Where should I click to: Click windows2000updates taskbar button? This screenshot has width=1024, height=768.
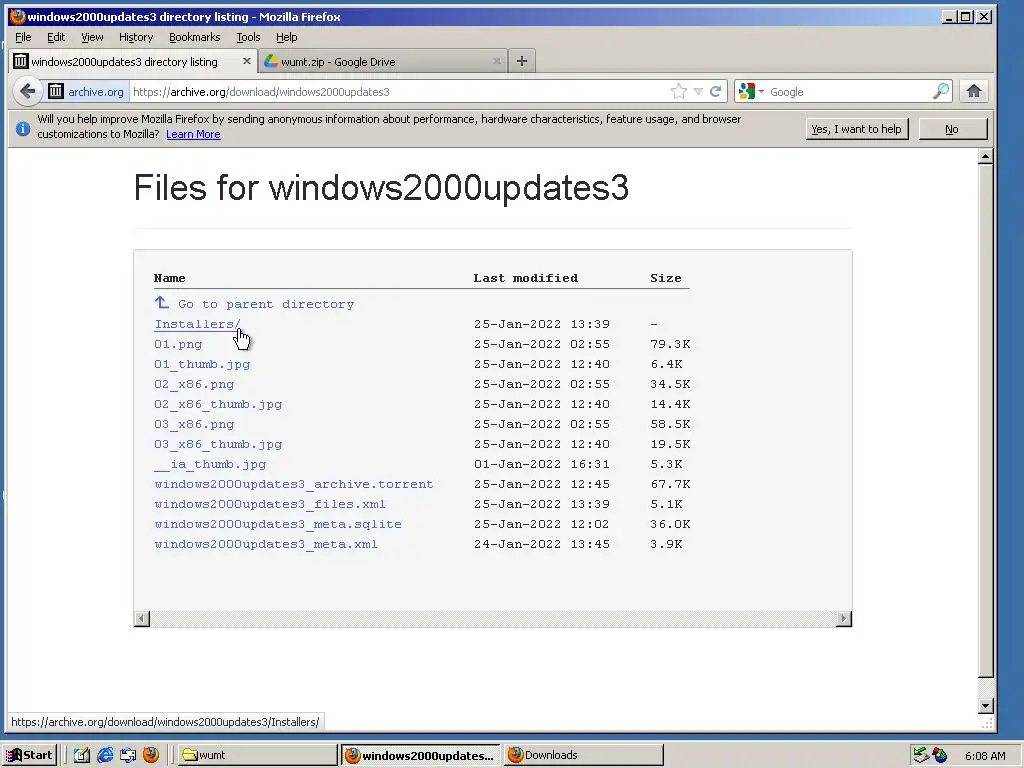[421, 755]
